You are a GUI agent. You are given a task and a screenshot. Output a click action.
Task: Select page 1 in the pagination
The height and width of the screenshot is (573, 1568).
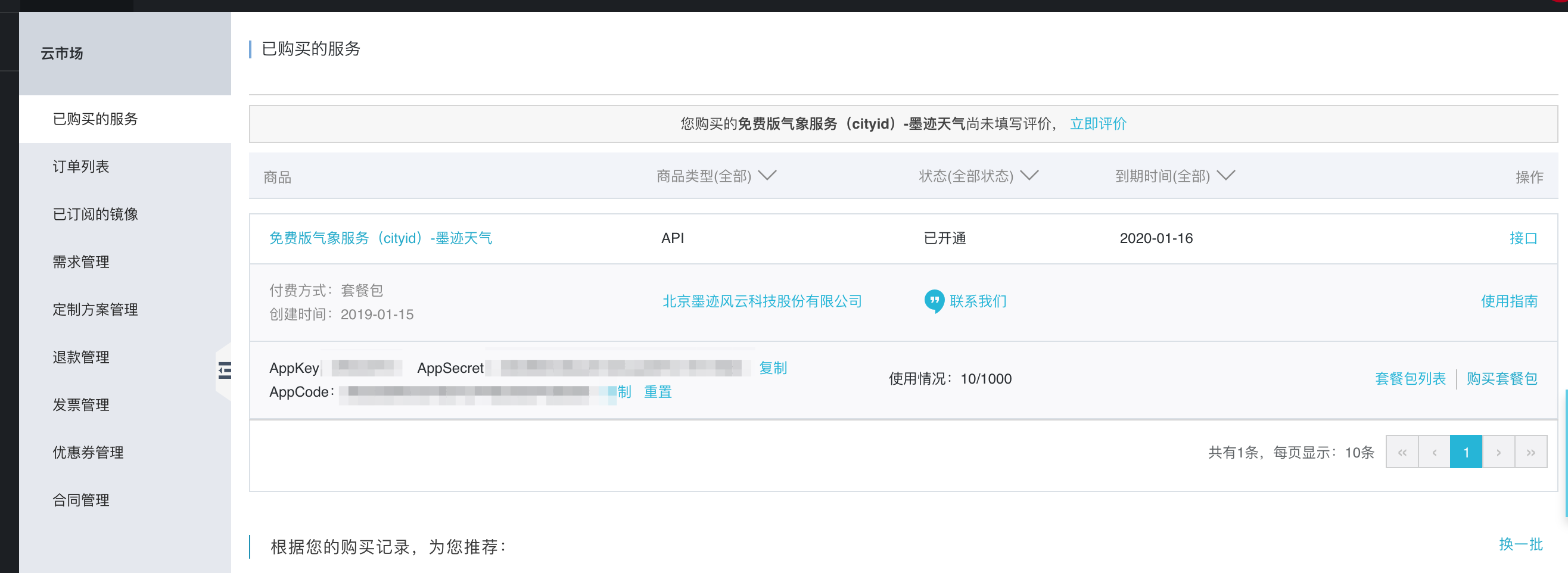pyautogui.click(x=1466, y=452)
